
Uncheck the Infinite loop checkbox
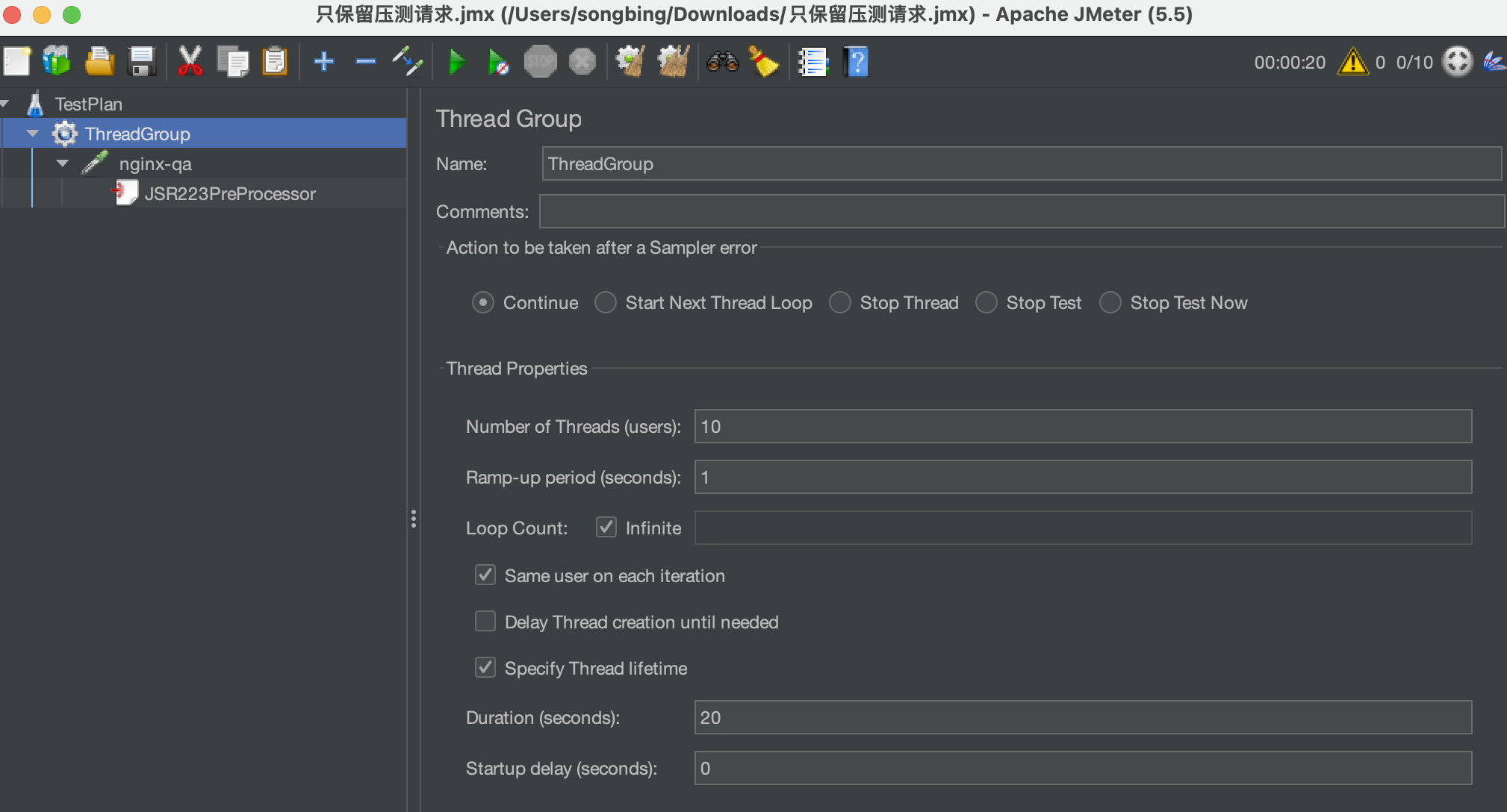pyautogui.click(x=606, y=528)
